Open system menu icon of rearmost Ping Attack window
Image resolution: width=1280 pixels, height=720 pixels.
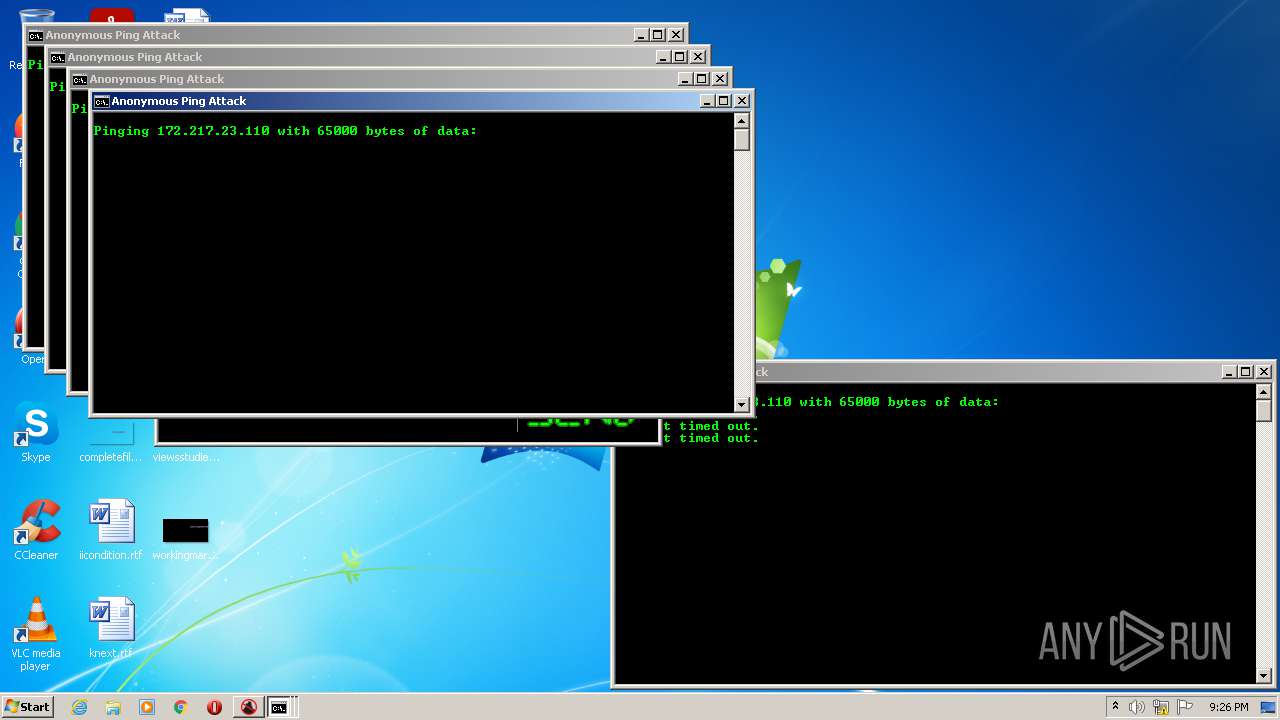35,35
